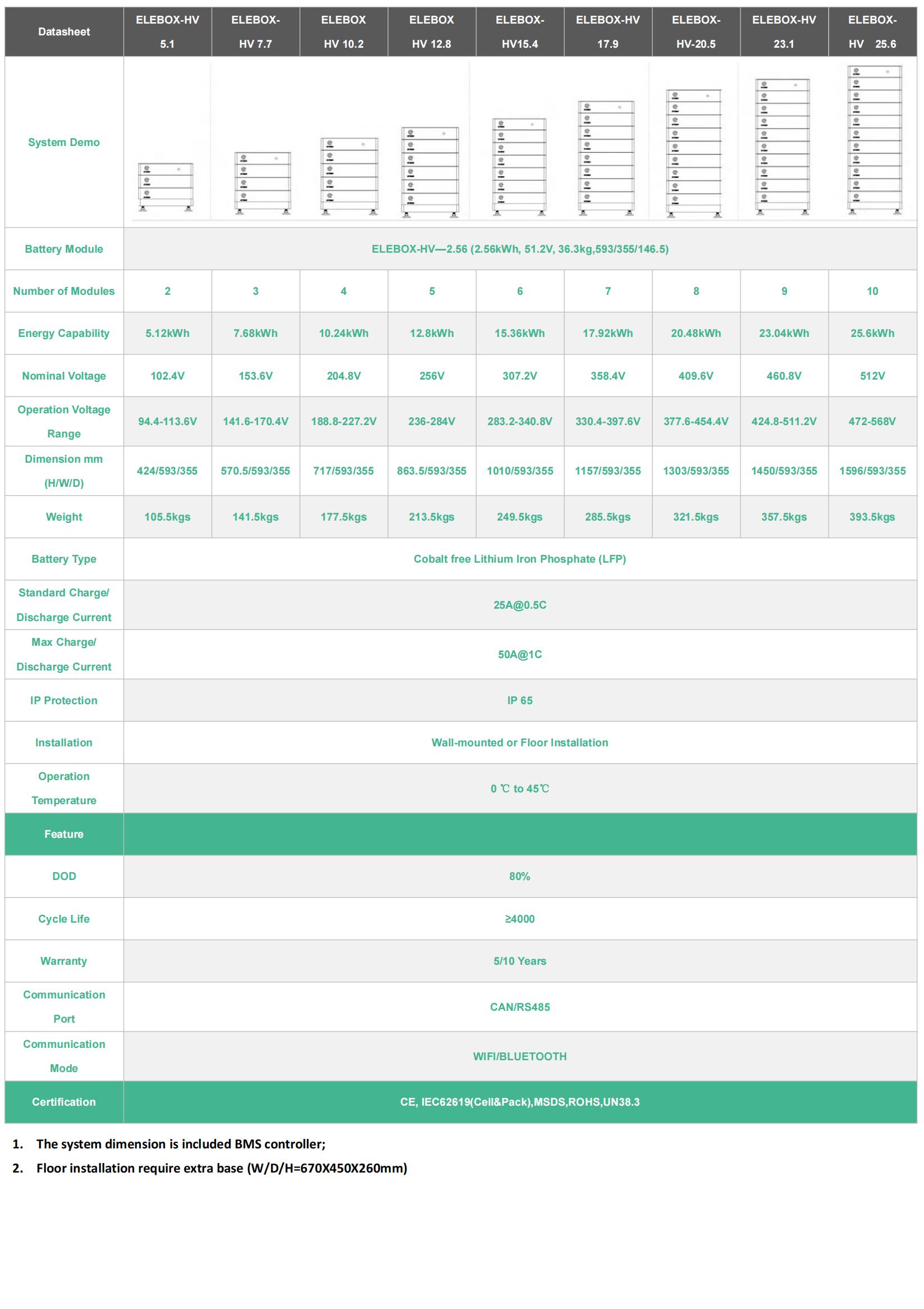924x1309 pixels.
Task: Select the 94.4-113.6V operation voltage range cell
Action: (x=167, y=421)
